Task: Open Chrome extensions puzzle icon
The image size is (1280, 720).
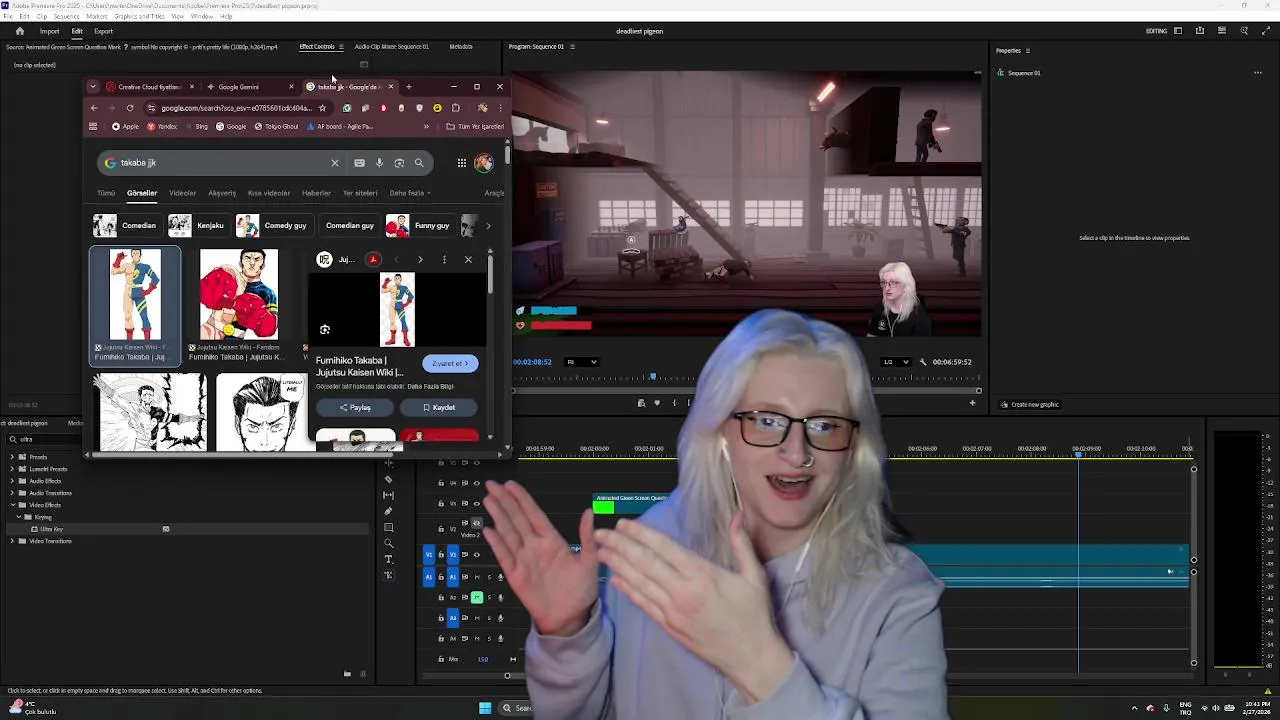Action: 456,108
